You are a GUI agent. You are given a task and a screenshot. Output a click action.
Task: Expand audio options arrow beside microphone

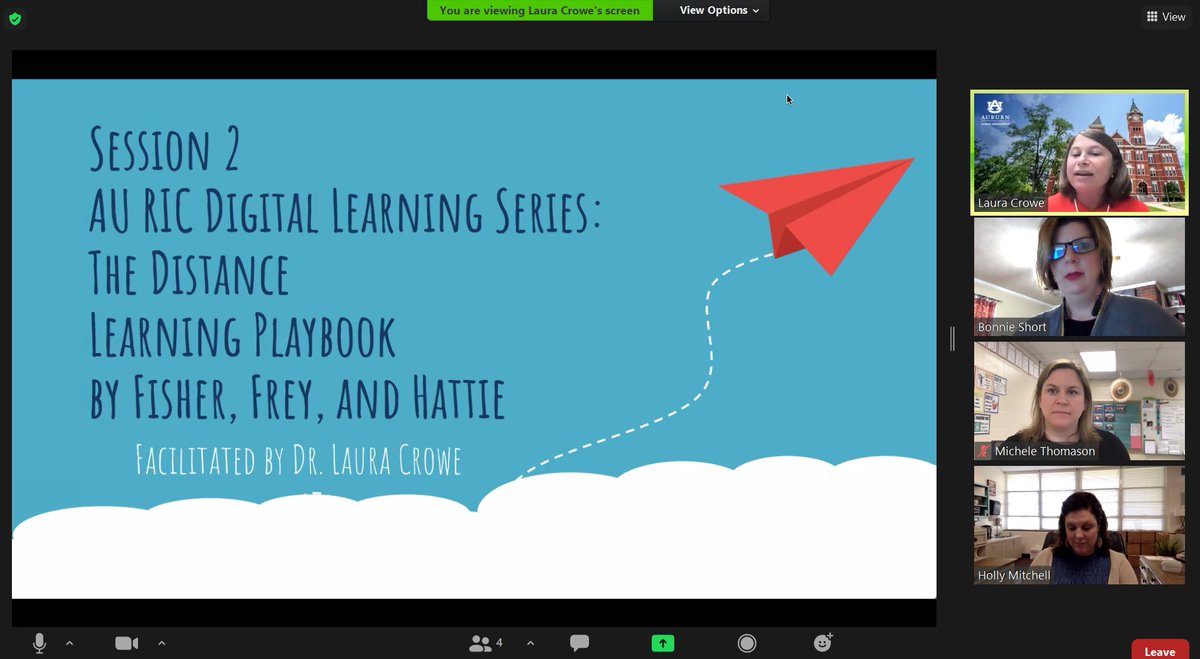click(x=69, y=643)
